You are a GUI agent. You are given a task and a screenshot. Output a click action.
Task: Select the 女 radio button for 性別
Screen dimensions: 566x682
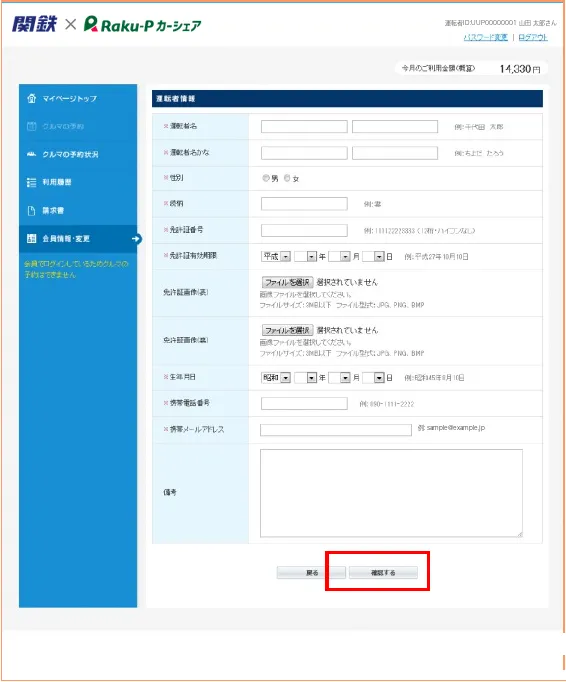(x=287, y=178)
